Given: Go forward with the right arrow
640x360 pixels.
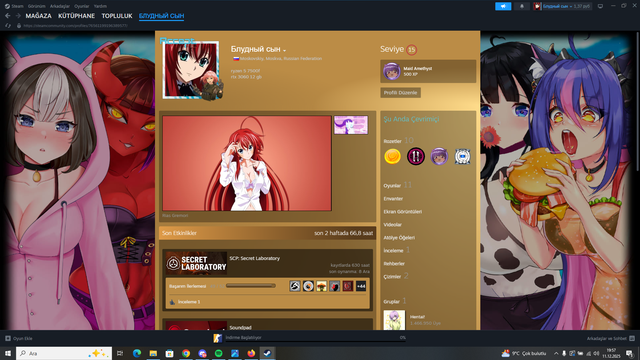Looking at the screenshot, I should (18, 16).
